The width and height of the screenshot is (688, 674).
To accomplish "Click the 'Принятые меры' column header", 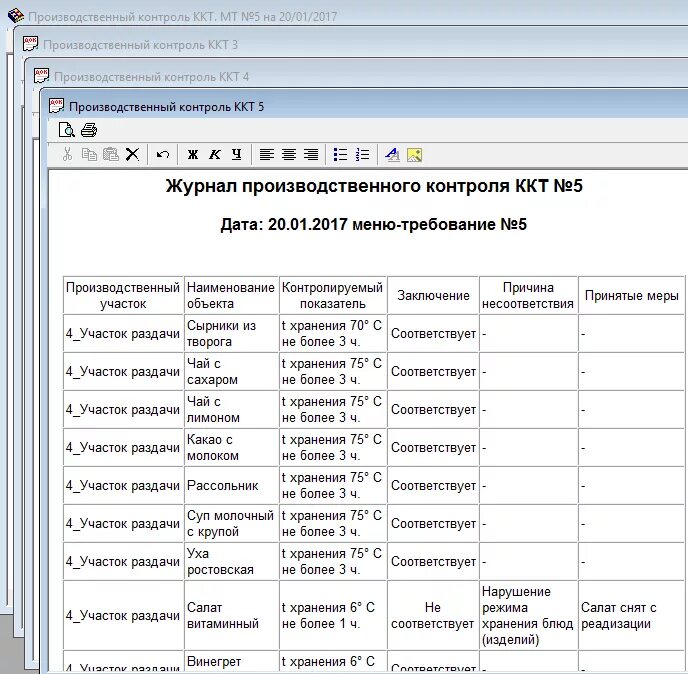I will point(631,295).
